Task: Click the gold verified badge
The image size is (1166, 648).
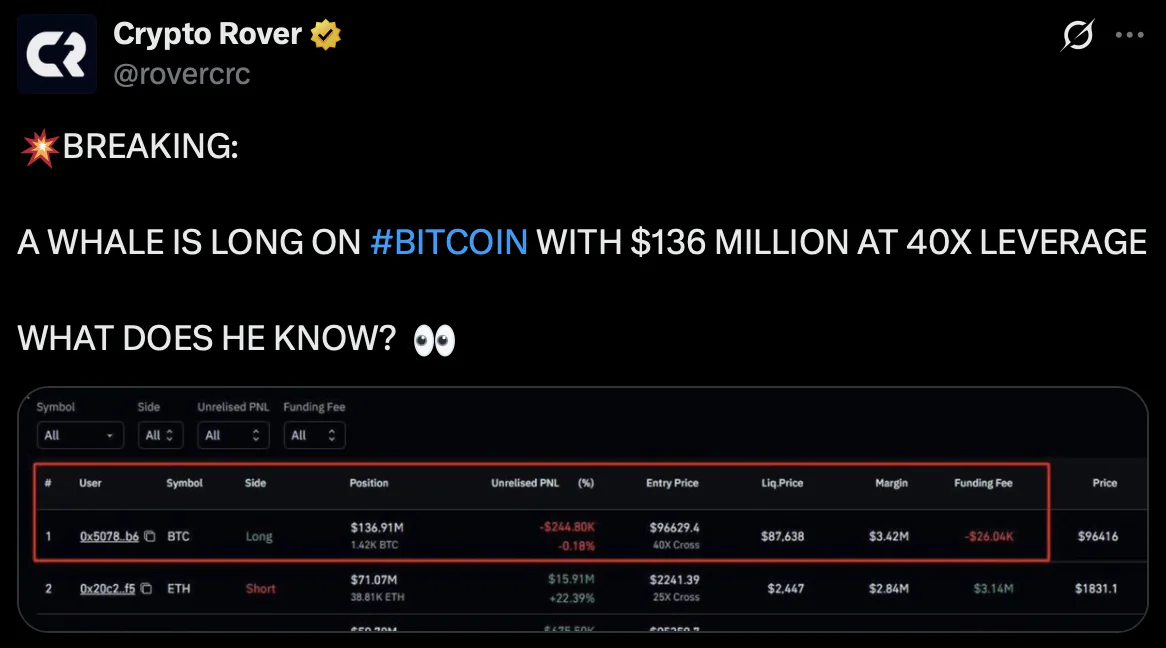Action: (325, 34)
